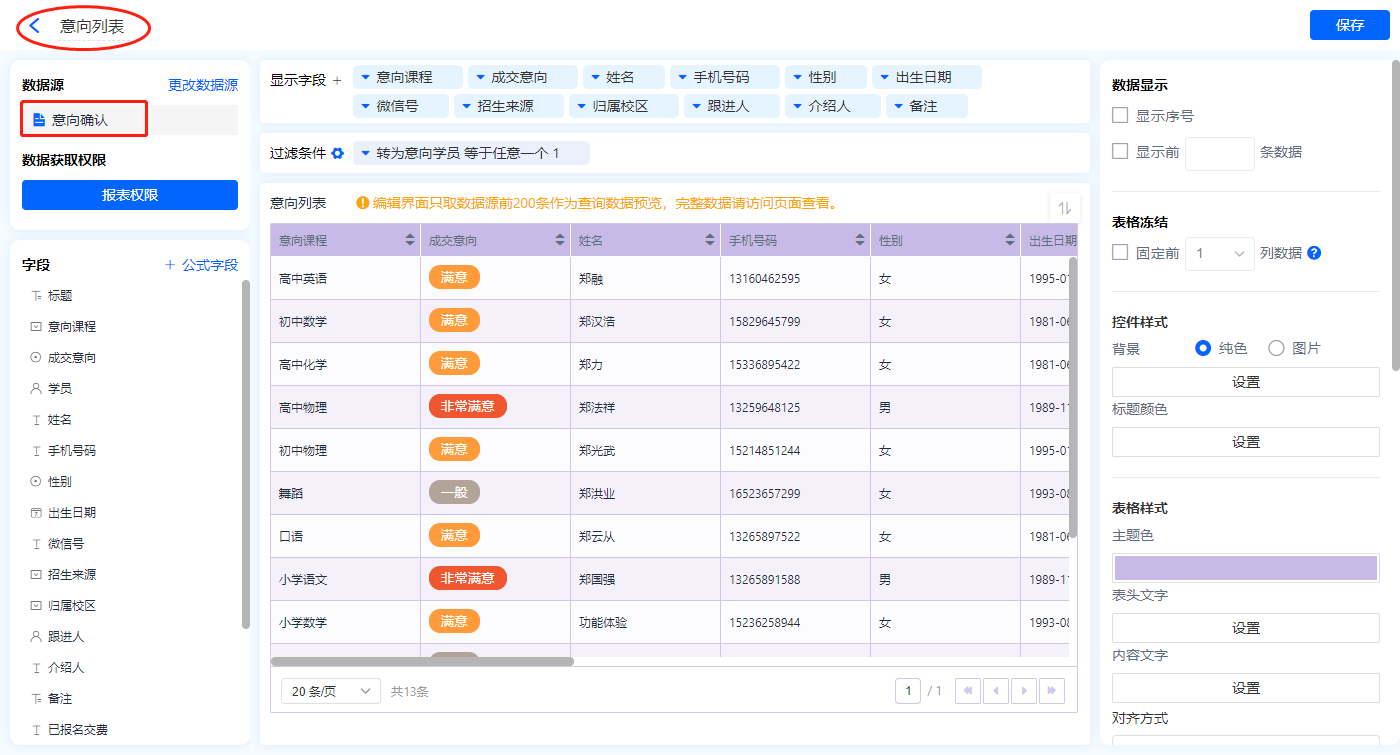
Task: Select the 招生来源 field in the field list
Action: tap(72, 575)
